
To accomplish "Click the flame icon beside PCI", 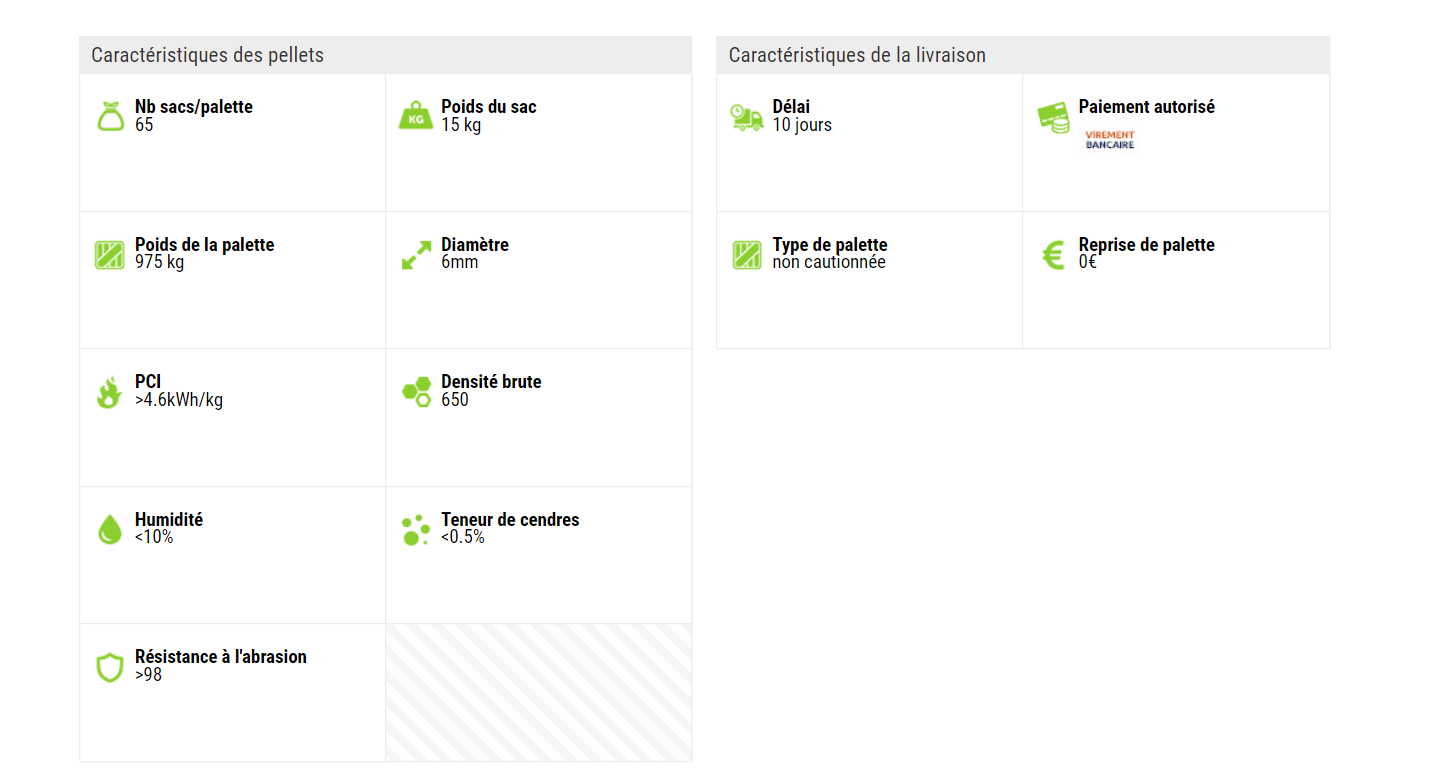I will point(109,392).
